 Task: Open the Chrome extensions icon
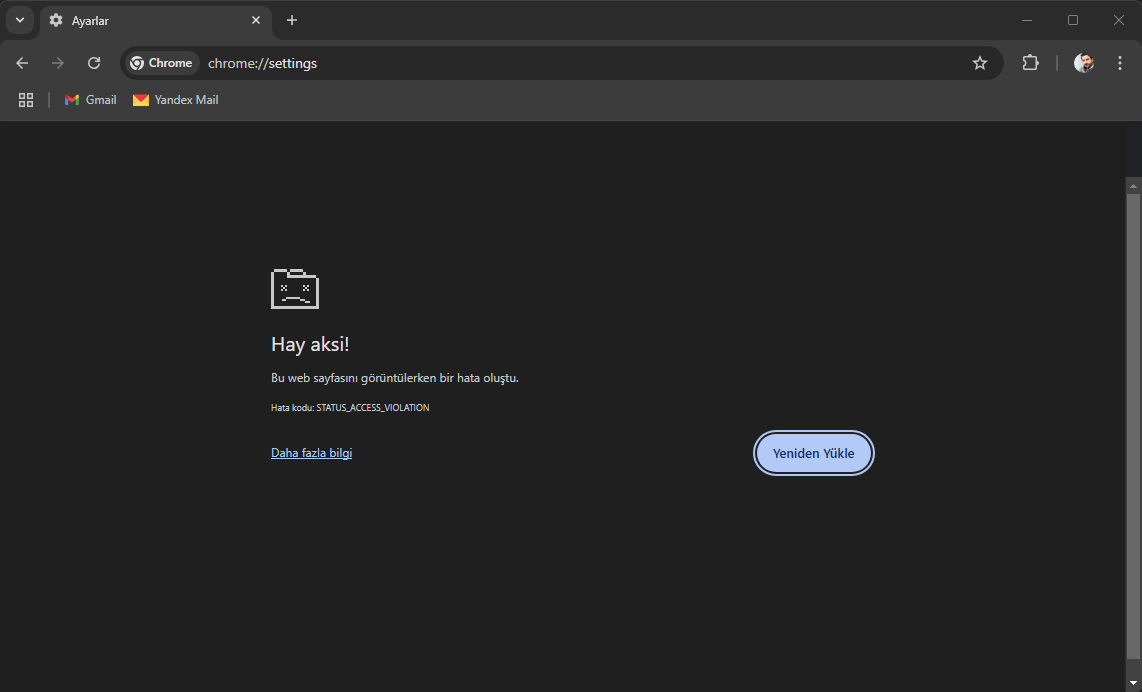1030,62
